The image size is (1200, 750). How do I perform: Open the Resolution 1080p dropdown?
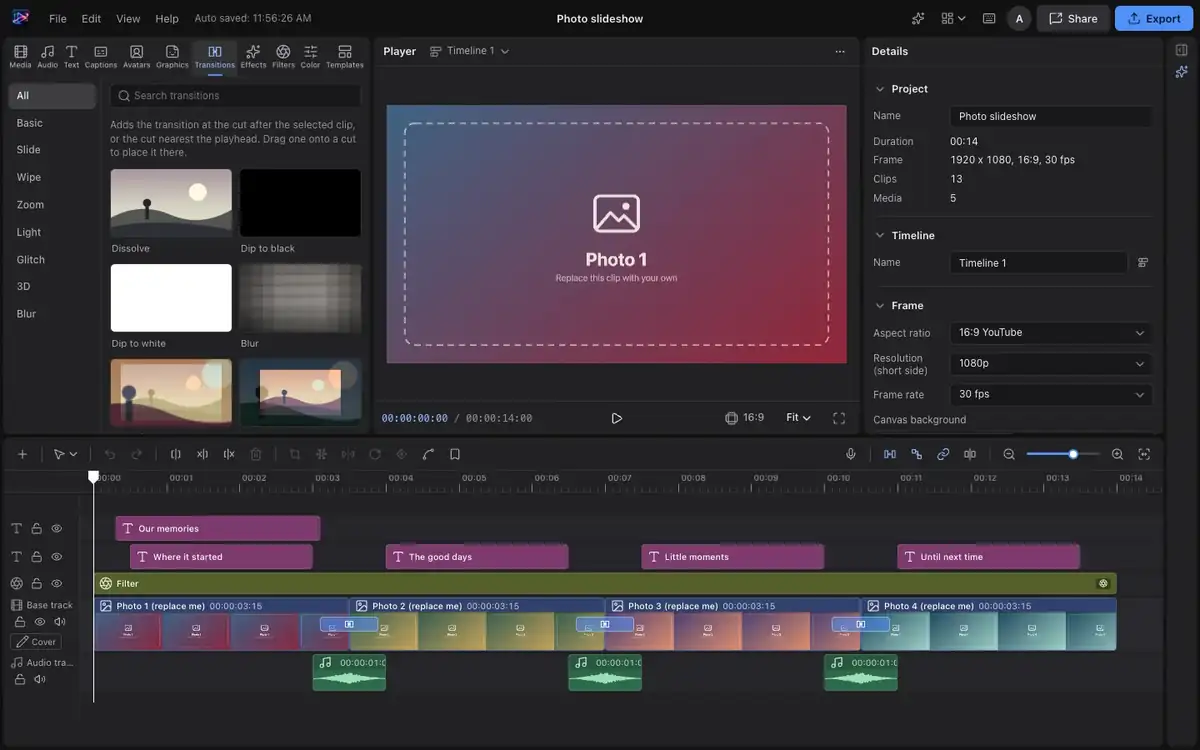pos(1052,364)
